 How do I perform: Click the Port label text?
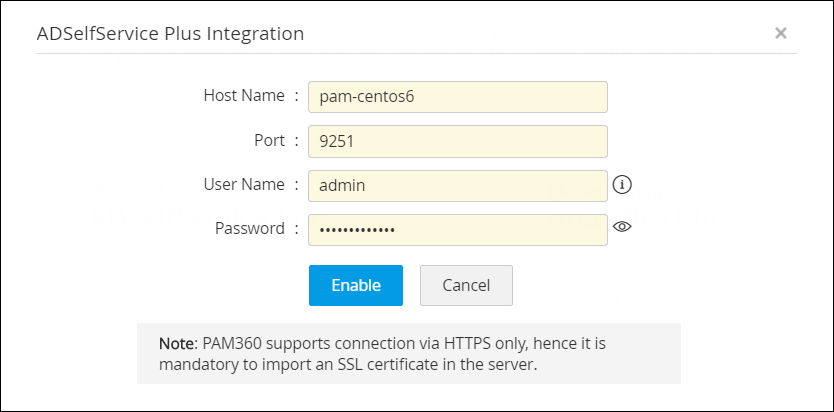point(269,140)
